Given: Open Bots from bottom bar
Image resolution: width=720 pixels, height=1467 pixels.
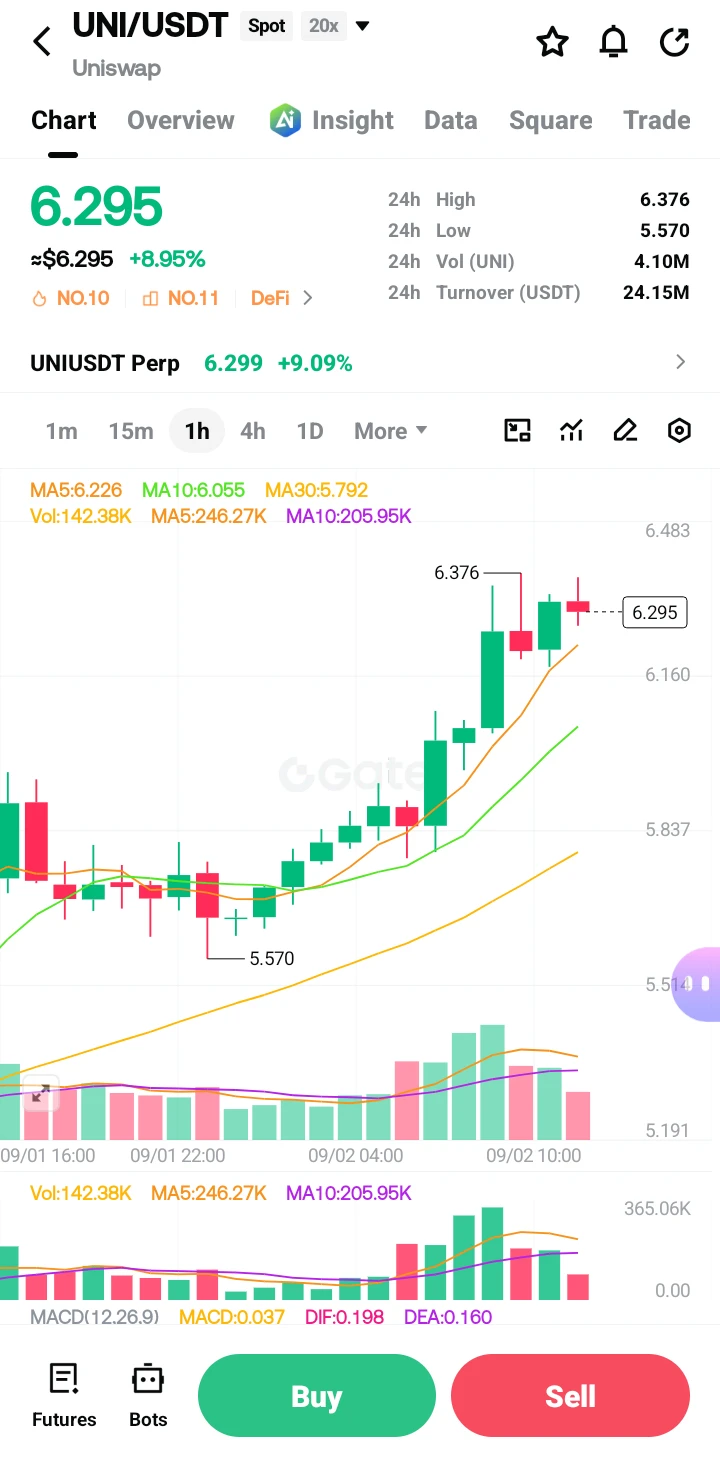Looking at the screenshot, I should 148,1396.
